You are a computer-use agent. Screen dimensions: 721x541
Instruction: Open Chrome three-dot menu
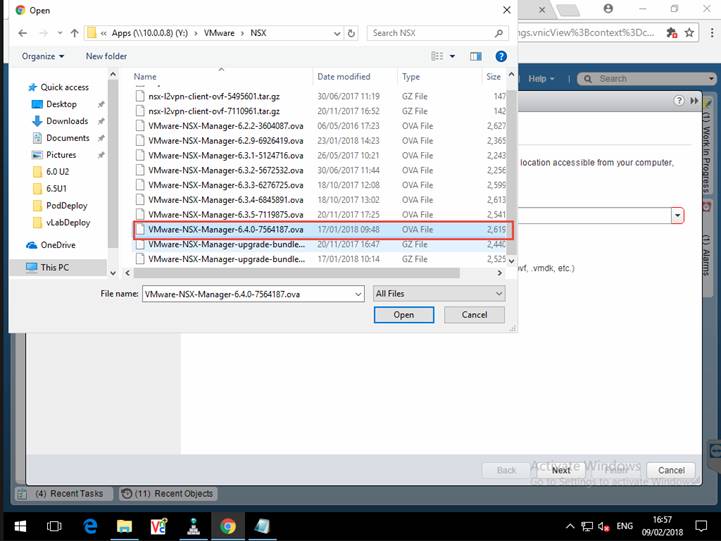click(712, 33)
